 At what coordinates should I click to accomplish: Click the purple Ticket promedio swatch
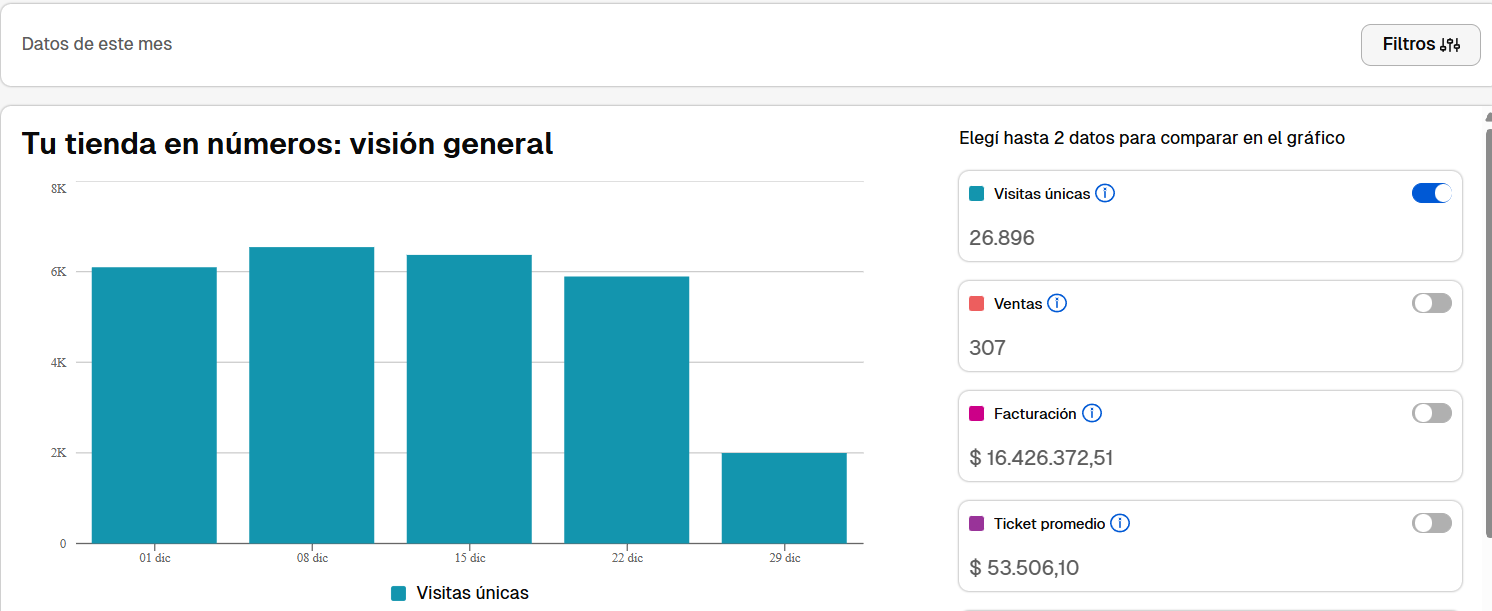977,524
